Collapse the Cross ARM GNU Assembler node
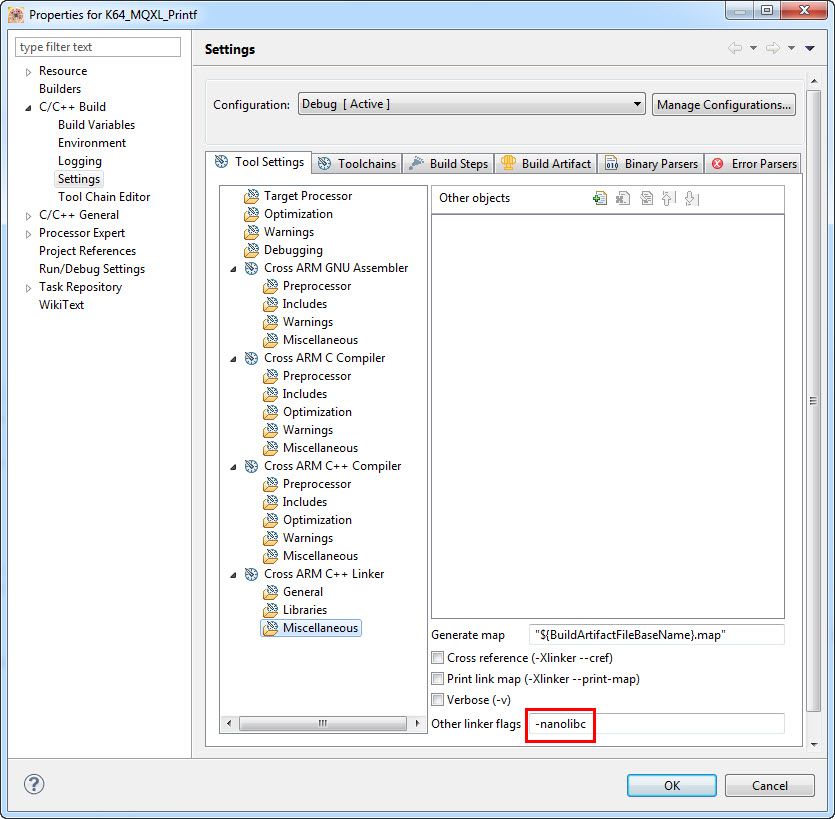The image size is (835, 819). coord(233,269)
